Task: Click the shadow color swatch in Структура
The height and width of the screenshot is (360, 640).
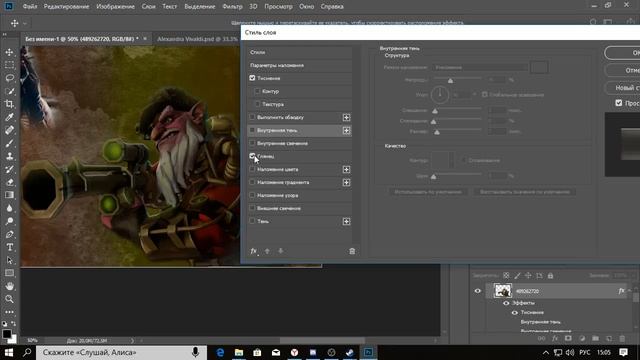Action: 539,67
